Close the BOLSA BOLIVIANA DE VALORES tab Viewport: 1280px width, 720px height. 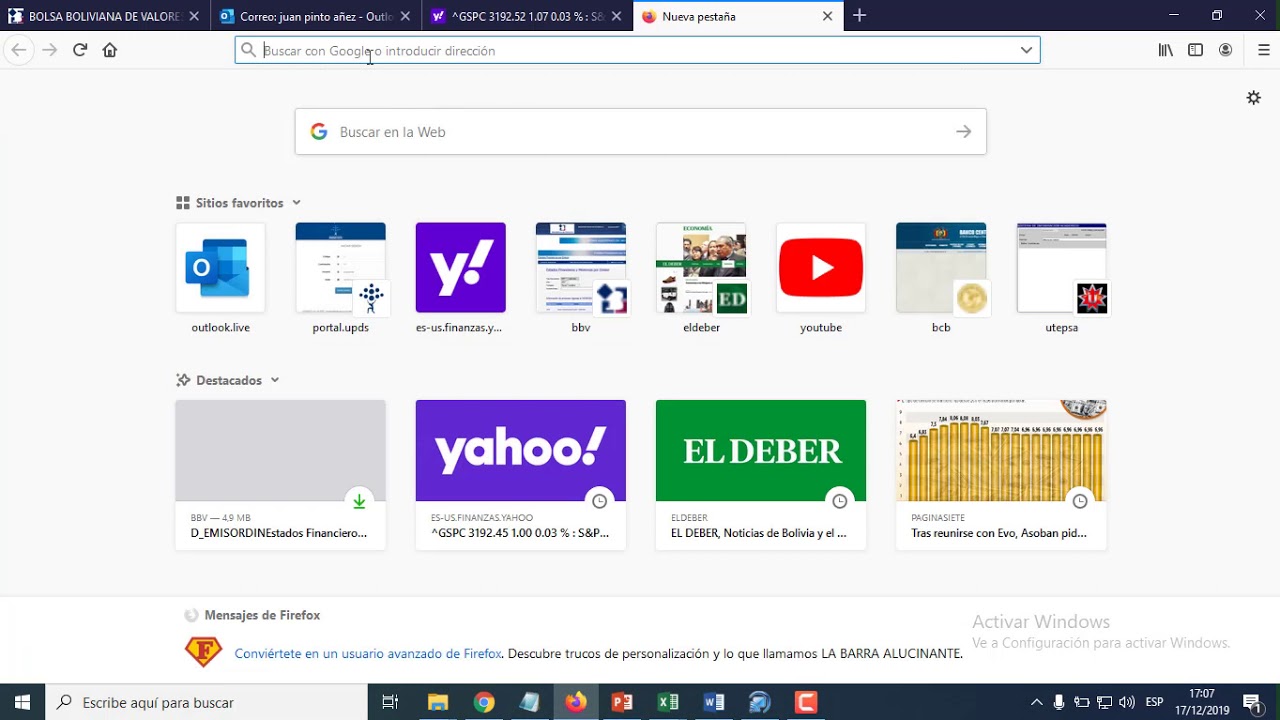[x=194, y=16]
